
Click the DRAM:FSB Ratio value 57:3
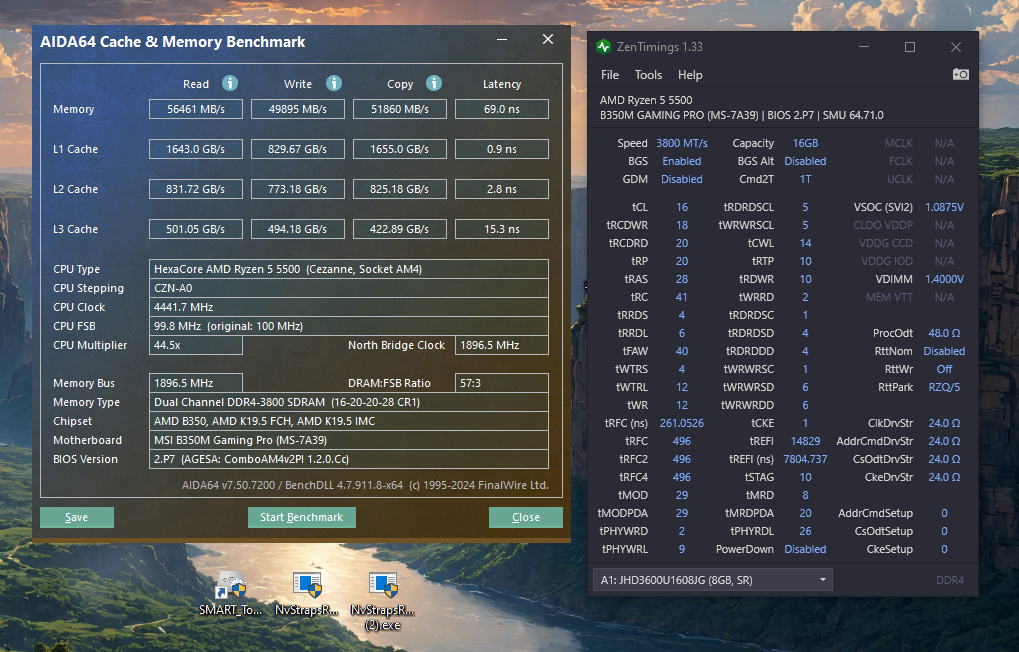(502, 383)
